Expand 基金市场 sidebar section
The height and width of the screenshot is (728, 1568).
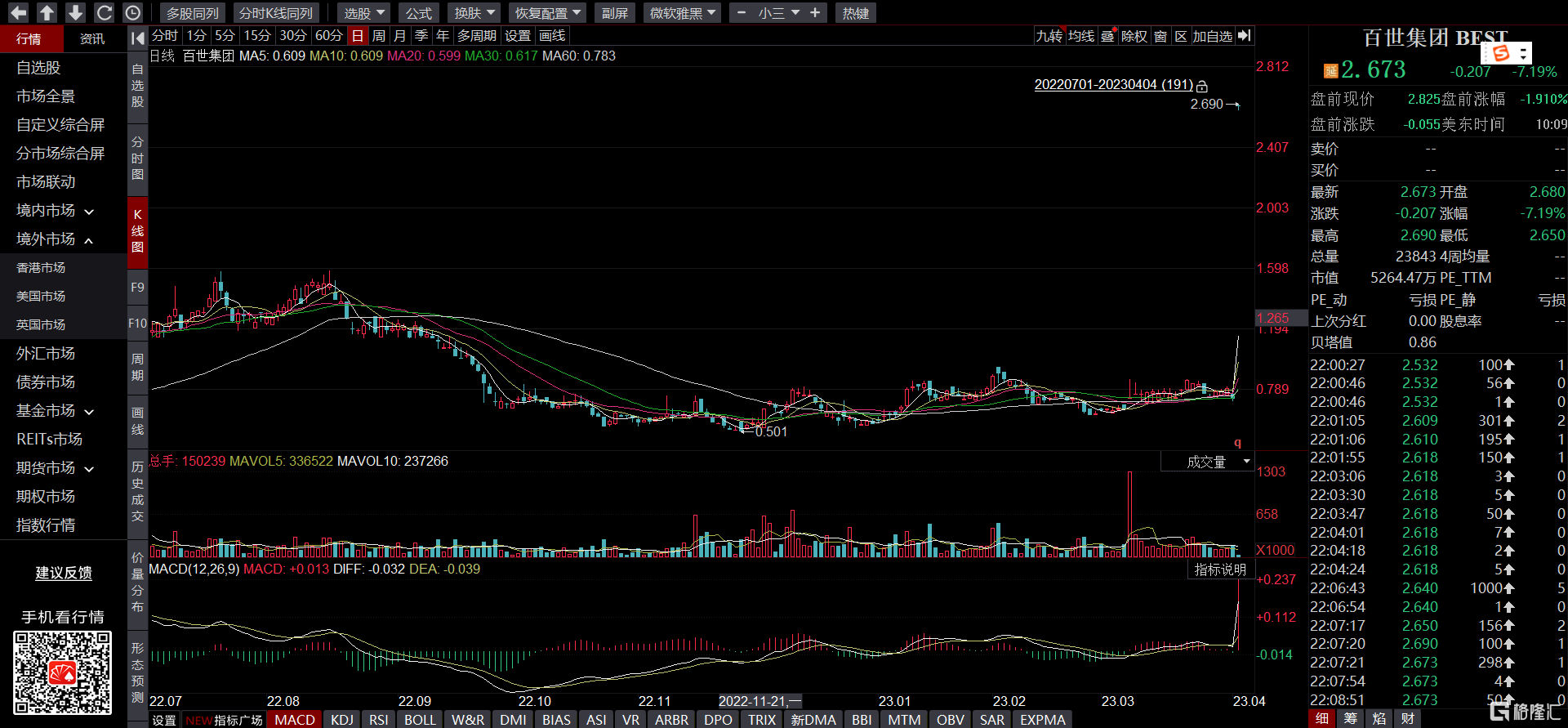(55, 411)
